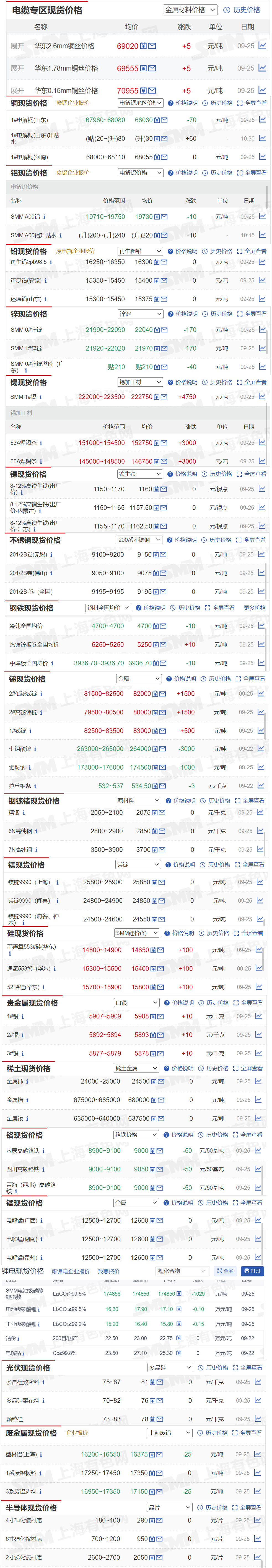Open the 晶片 dropdown
This screenshot has height=1568, width=272.
coord(169,1508)
